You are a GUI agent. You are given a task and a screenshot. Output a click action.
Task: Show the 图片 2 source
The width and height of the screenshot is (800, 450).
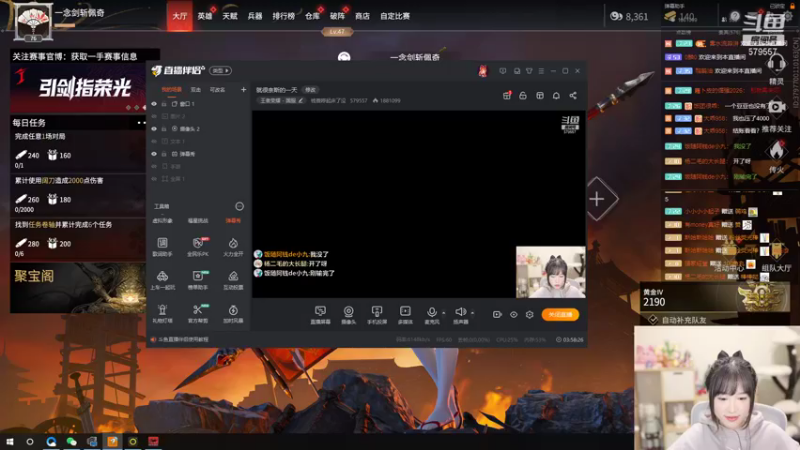click(x=154, y=116)
